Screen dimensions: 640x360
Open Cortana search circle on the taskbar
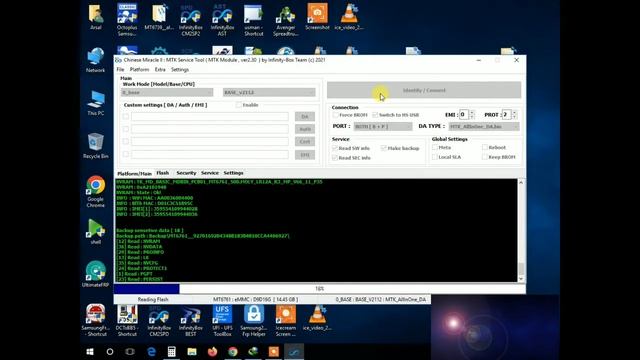coord(110,351)
